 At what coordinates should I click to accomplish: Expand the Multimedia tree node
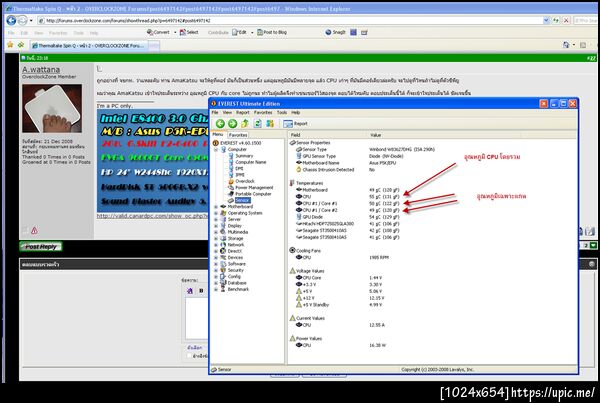216,232
